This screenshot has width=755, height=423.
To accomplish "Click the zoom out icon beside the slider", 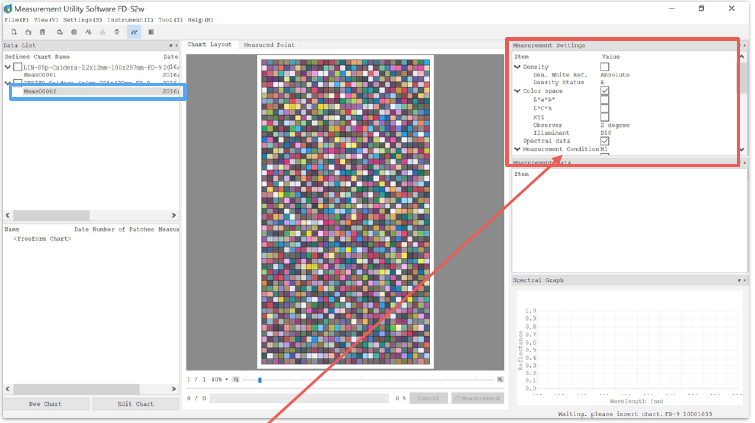I will click(x=236, y=380).
